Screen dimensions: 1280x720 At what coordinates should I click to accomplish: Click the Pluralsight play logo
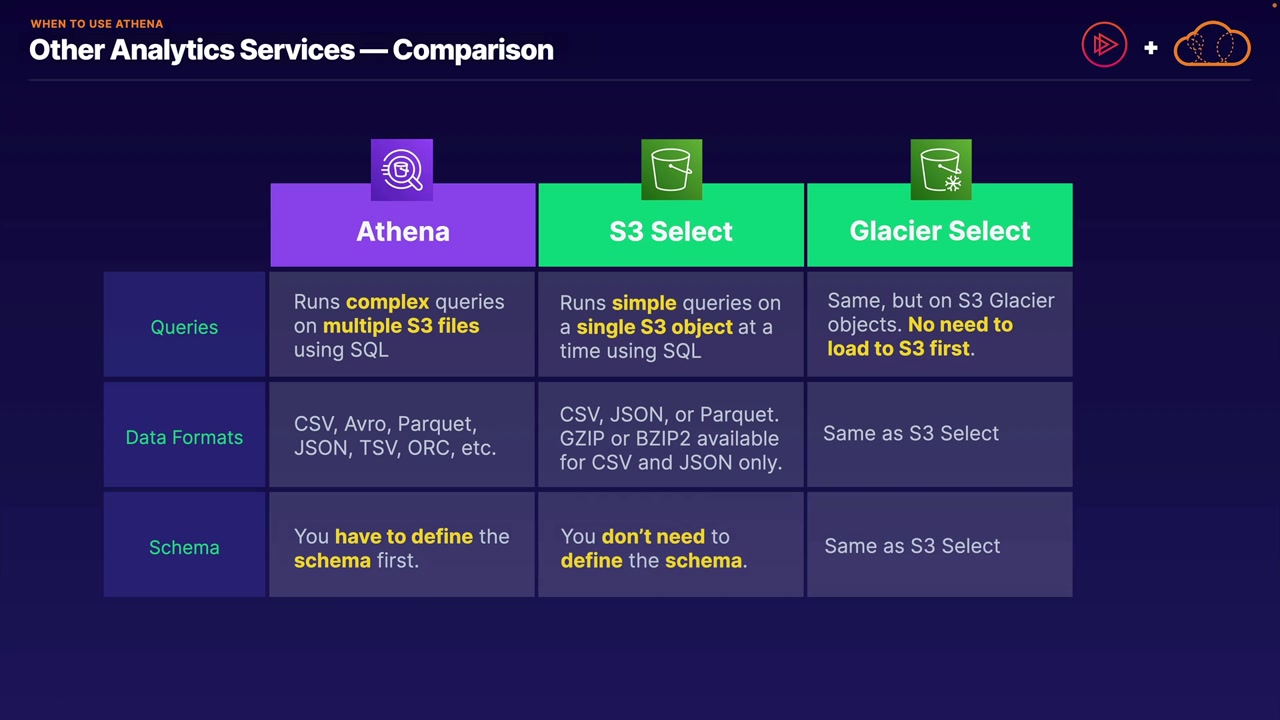coord(1104,45)
